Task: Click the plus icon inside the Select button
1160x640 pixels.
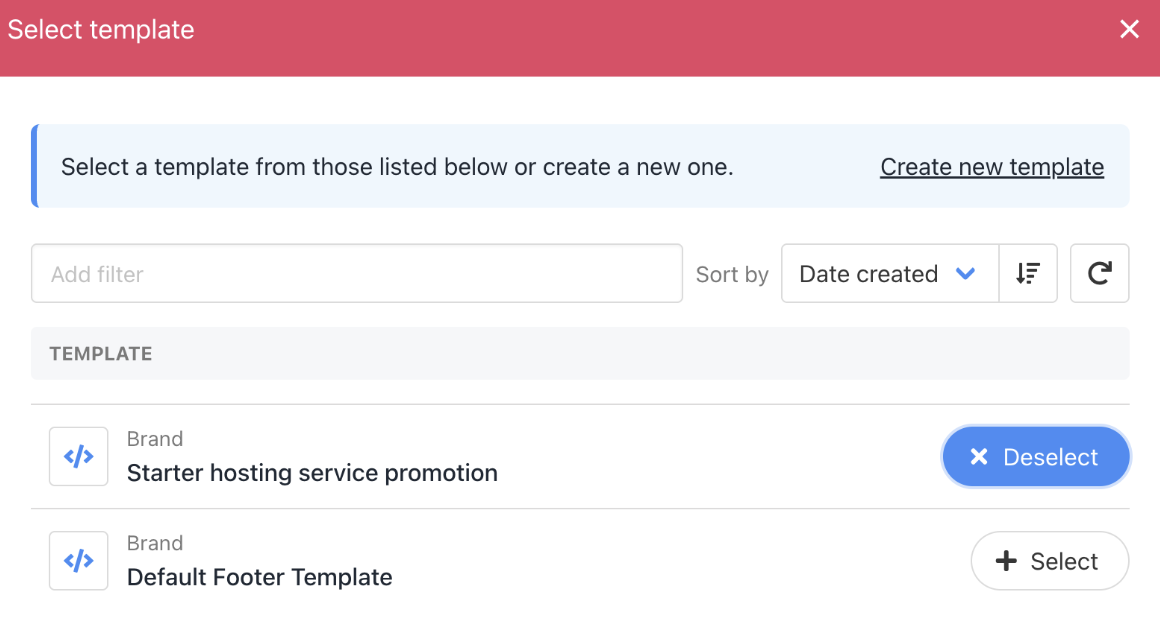Action: [1006, 561]
